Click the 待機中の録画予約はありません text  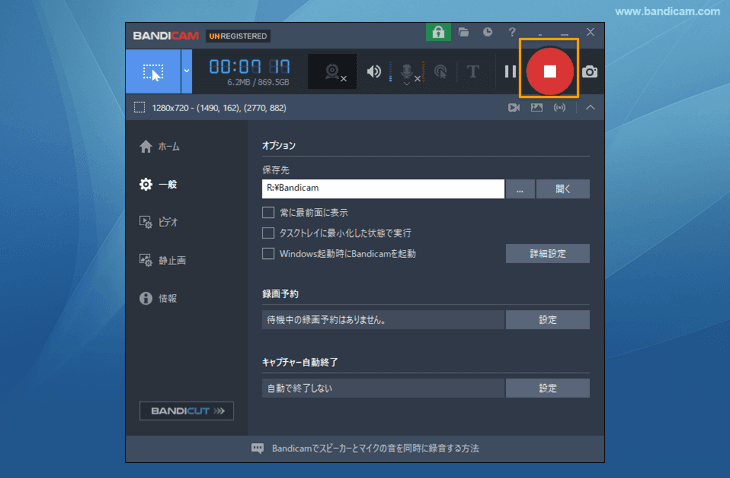click(326, 320)
